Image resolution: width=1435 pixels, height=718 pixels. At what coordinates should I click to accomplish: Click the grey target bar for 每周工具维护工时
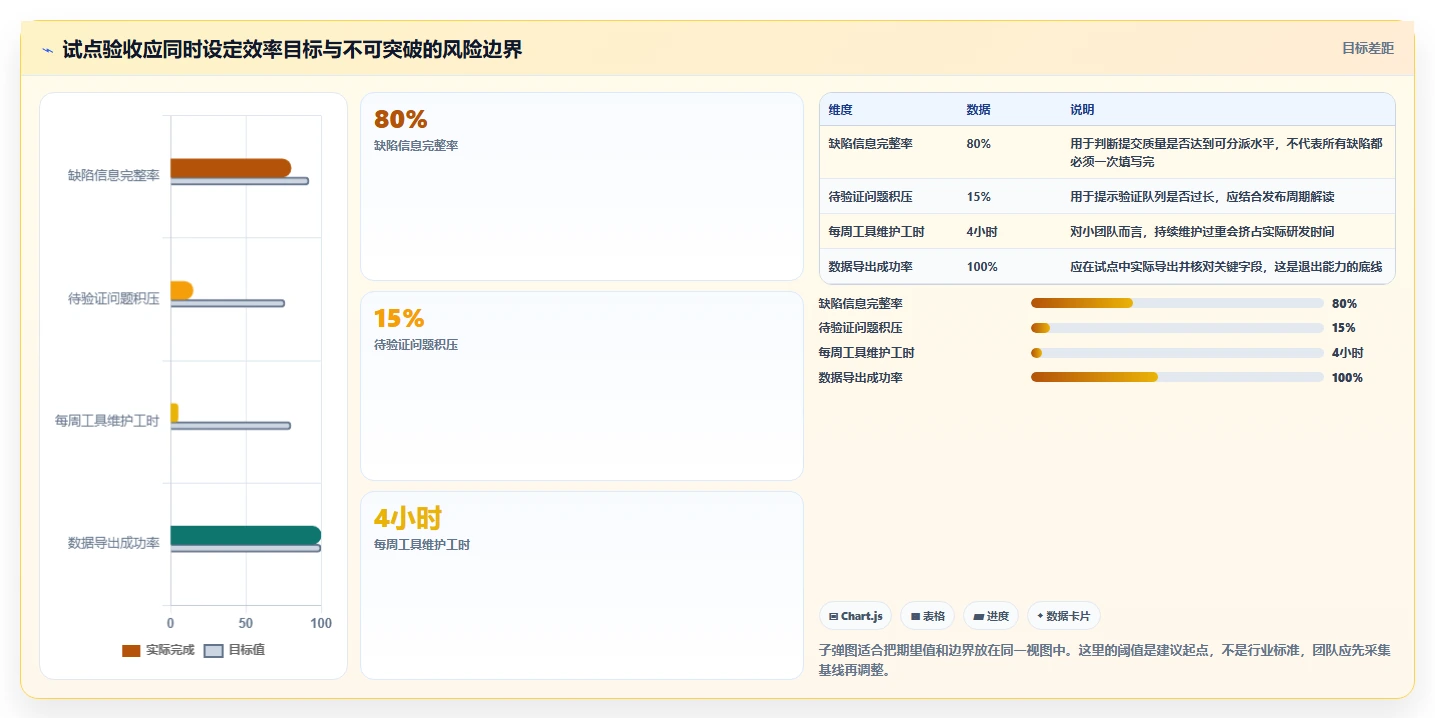(230, 426)
